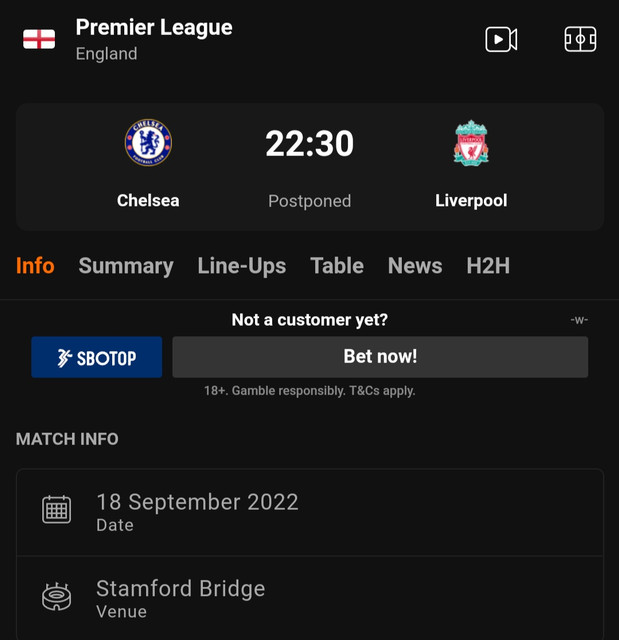The height and width of the screenshot is (640, 619).
Task: Click the Bet now! button
Action: coord(380,357)
